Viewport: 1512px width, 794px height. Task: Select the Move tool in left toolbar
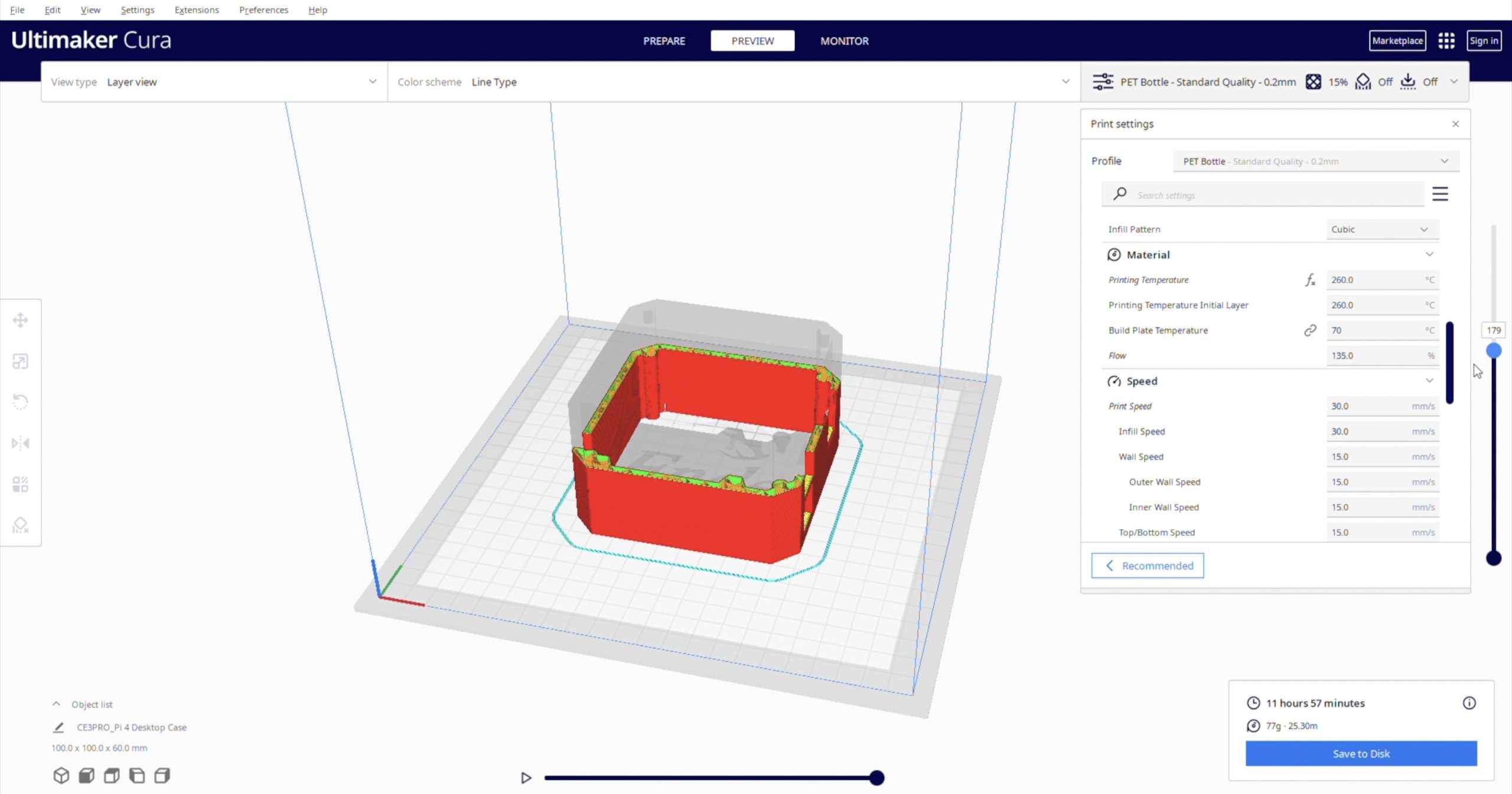pos(21,321)
